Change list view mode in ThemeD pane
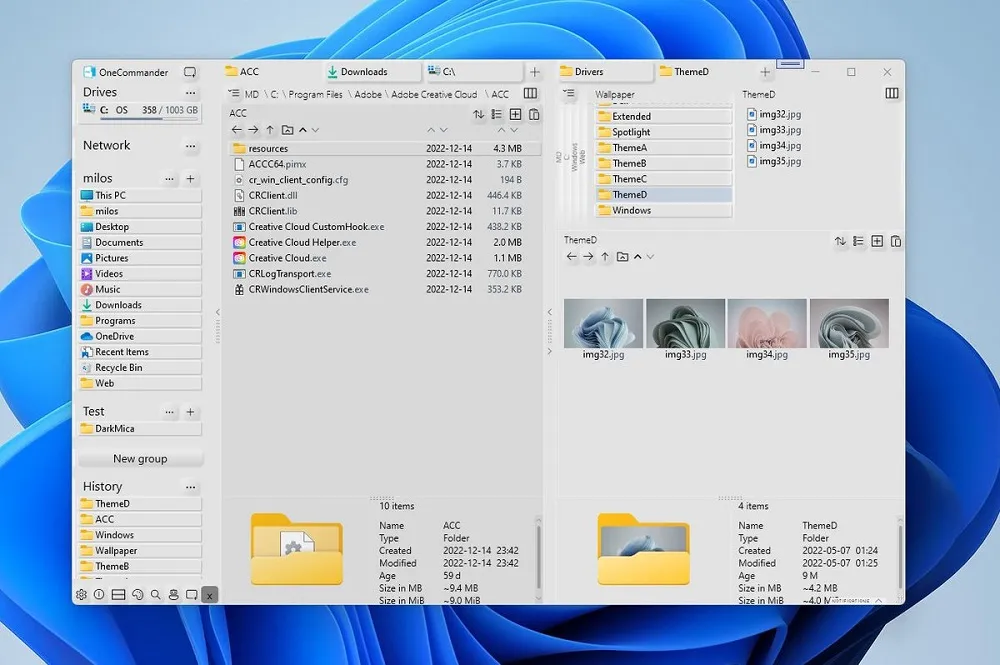 pyautogui.click(x=858, y=241)
